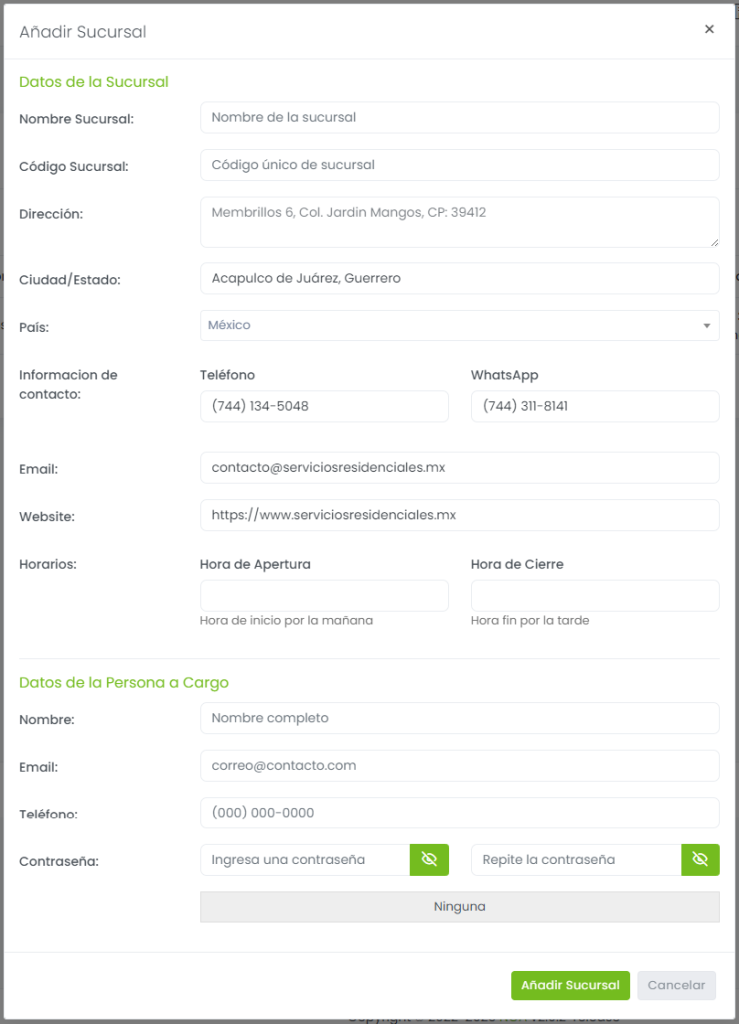
Task: Click the Cancelar button
Action: coord(676,985)
